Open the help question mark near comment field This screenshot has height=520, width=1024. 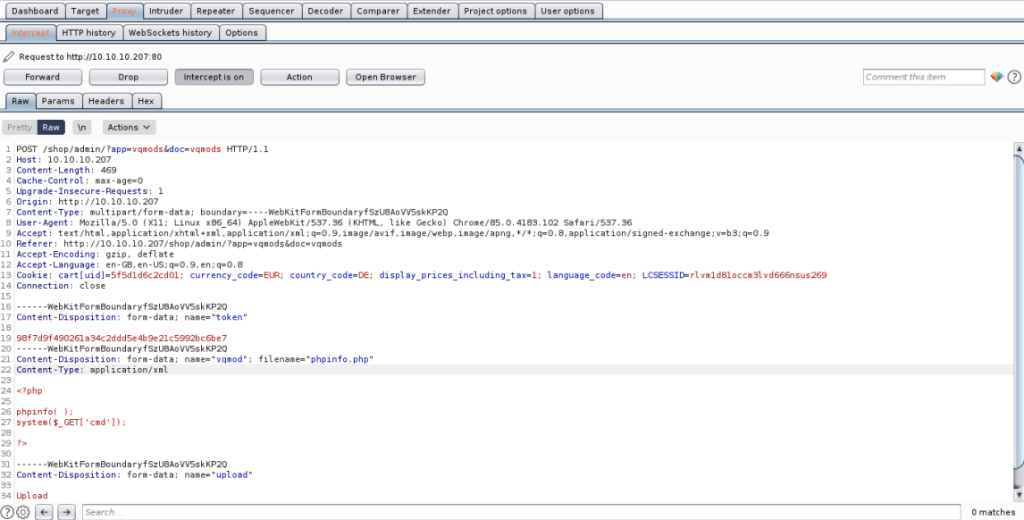1014,77
